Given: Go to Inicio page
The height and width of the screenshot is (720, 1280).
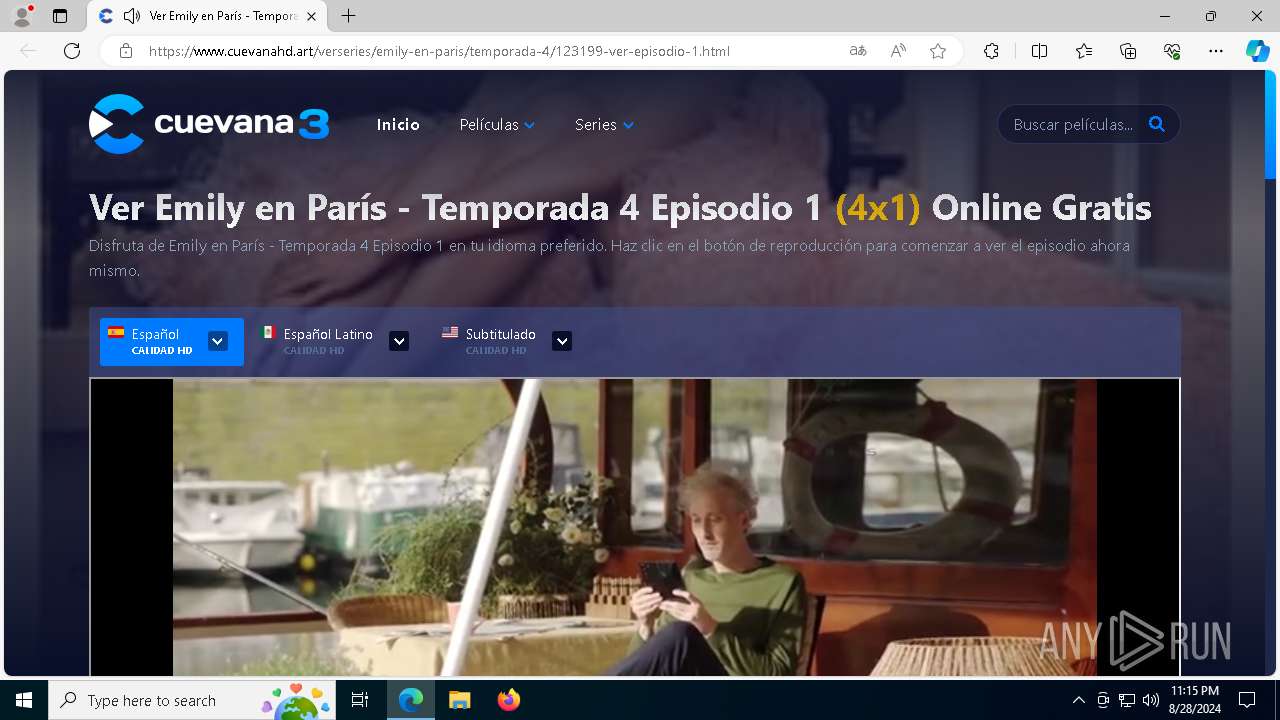Looking at the screenshot, I should pos(398,125).
